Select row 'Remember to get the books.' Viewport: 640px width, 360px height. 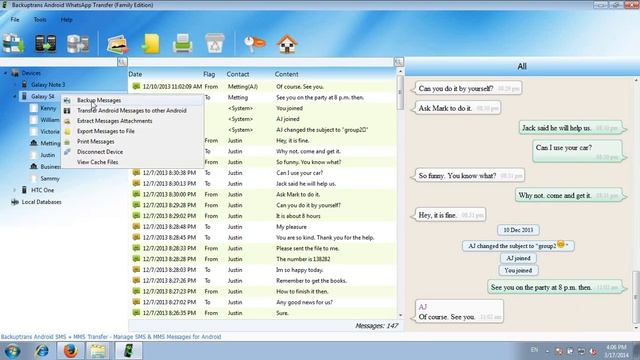(262, 280)
